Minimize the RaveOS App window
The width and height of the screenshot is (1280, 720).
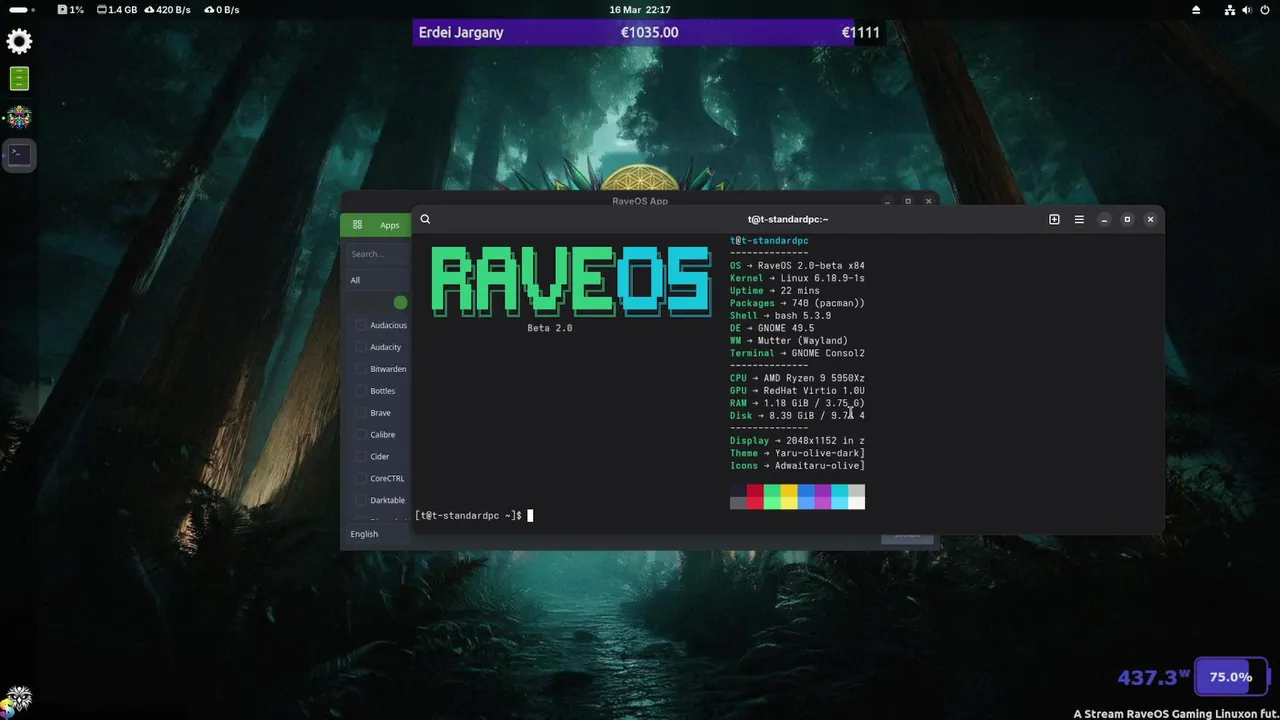(886, 201)
